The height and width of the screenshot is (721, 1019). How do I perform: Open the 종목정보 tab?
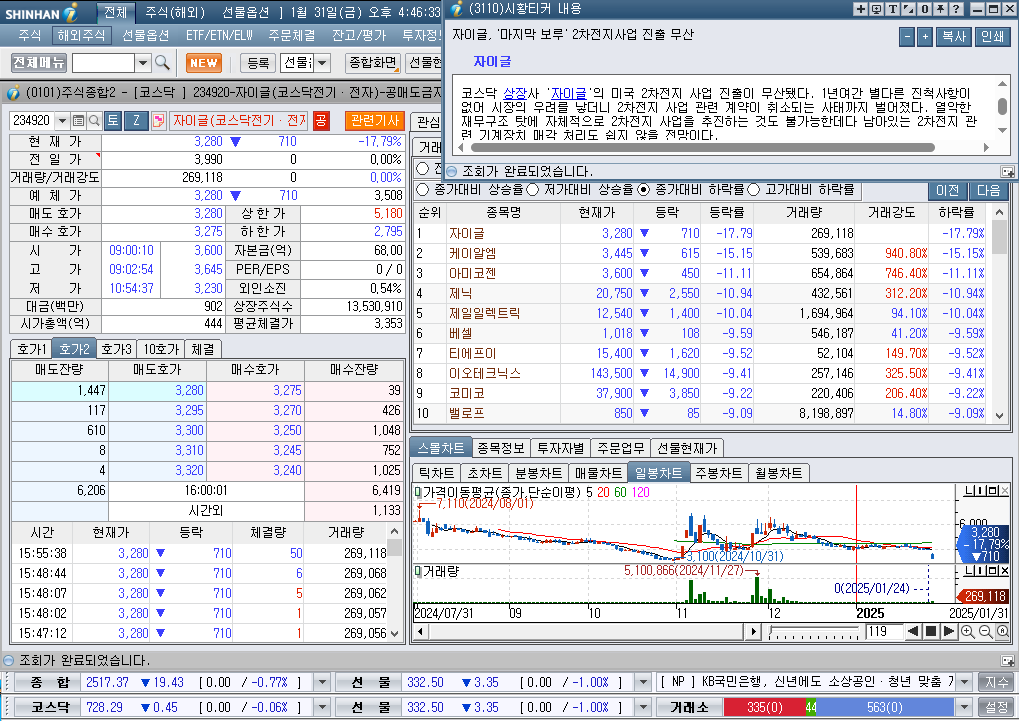coord(500,448)
